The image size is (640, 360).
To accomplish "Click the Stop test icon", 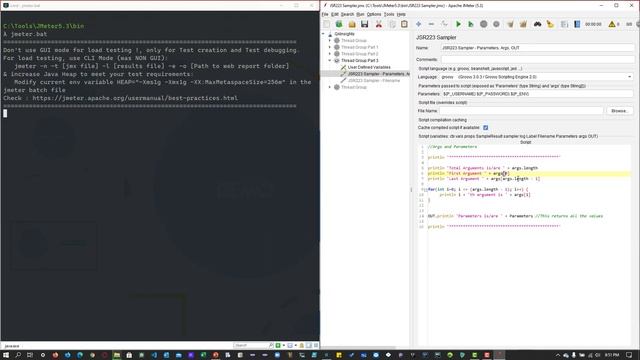I will (484, 24).
